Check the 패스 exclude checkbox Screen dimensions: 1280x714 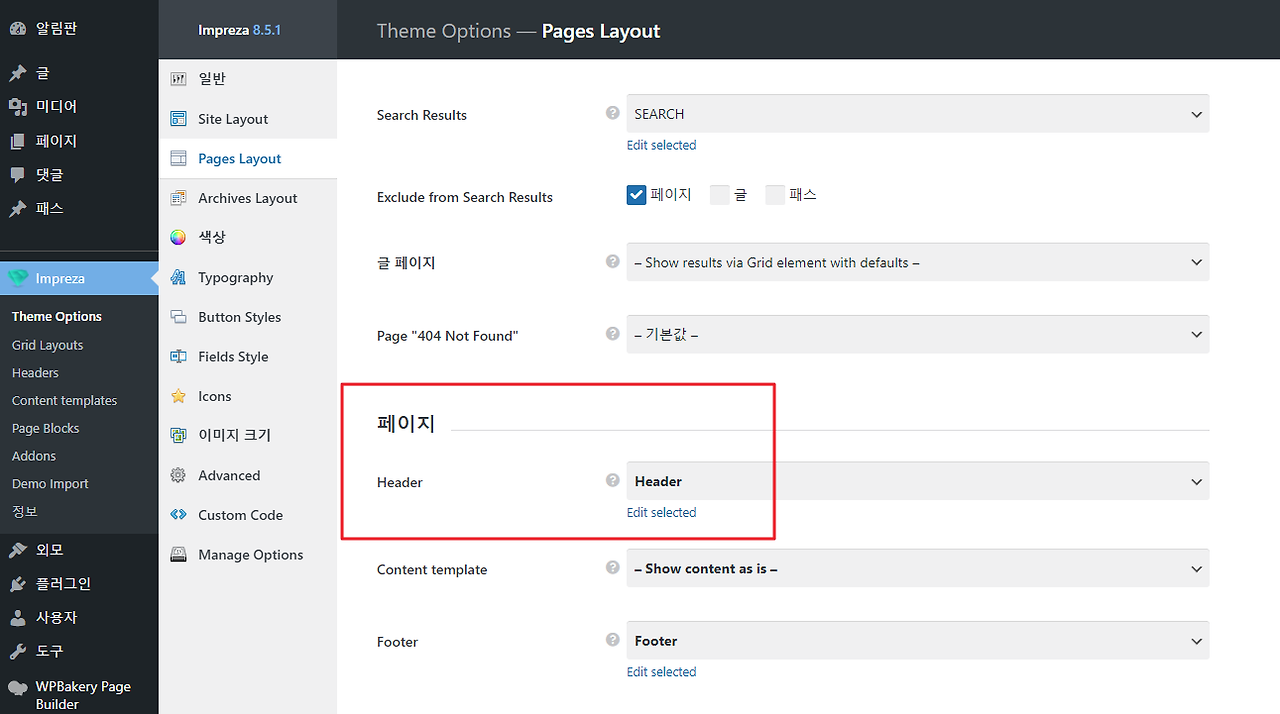775,195
